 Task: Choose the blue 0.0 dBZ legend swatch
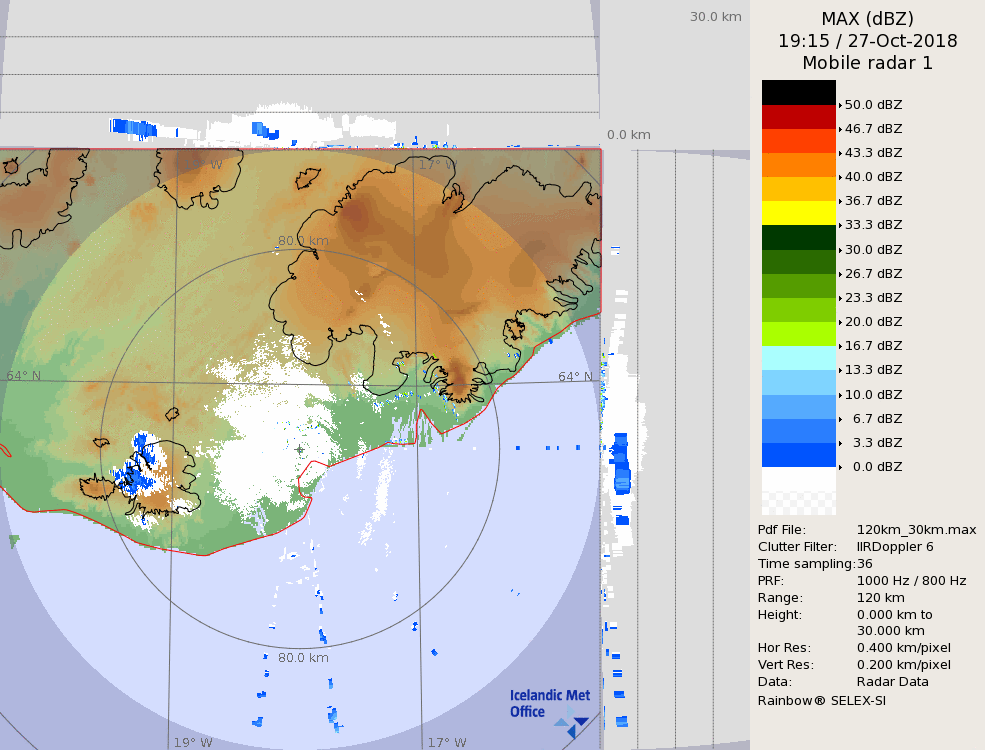[798, 455]
